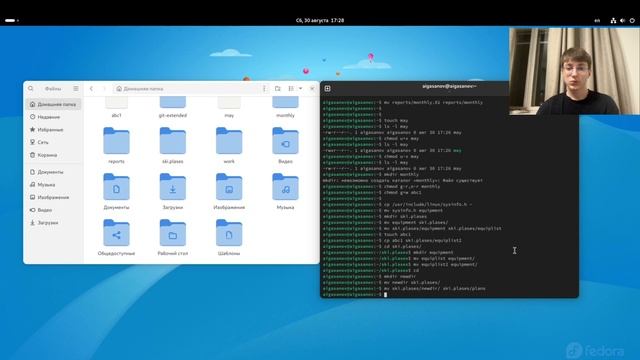
Task: Select the work folder icon
Action: click(x=229, y=141)
